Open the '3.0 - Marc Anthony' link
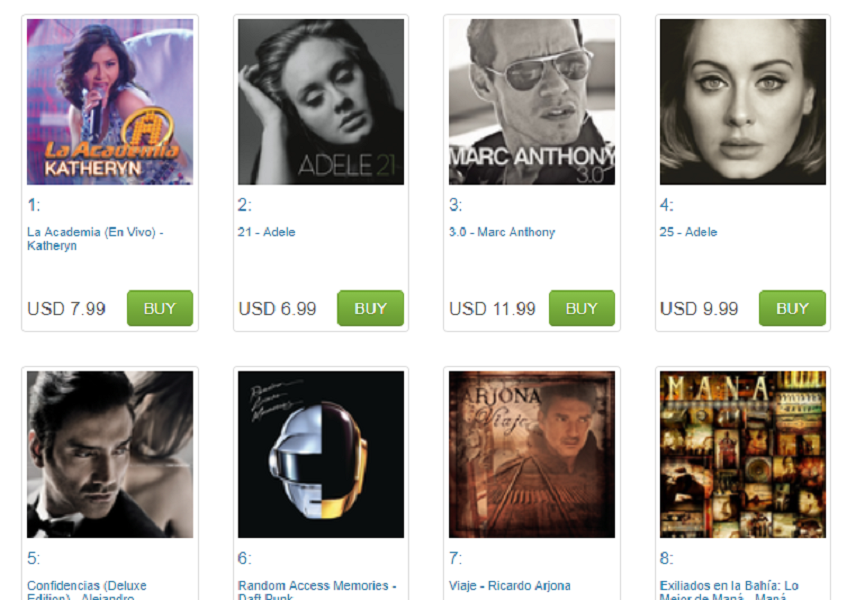 [502, 232]
